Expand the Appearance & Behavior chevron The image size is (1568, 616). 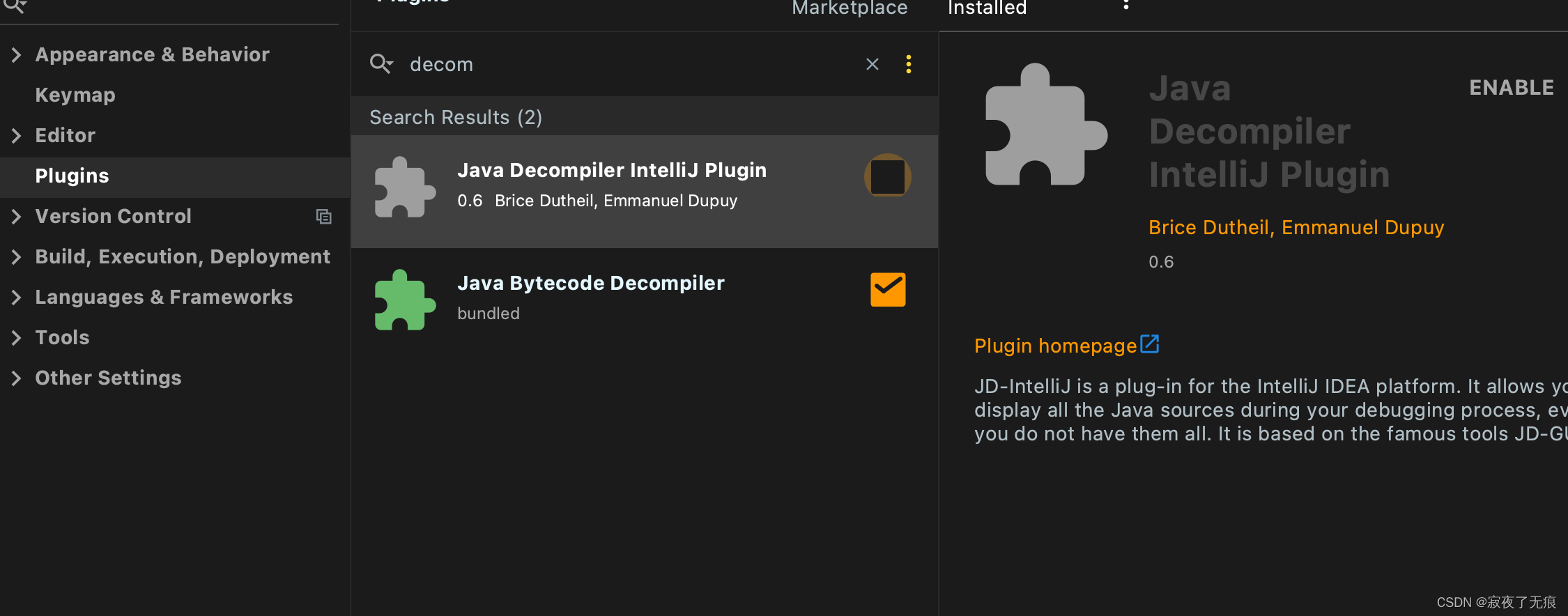(17, 54)
